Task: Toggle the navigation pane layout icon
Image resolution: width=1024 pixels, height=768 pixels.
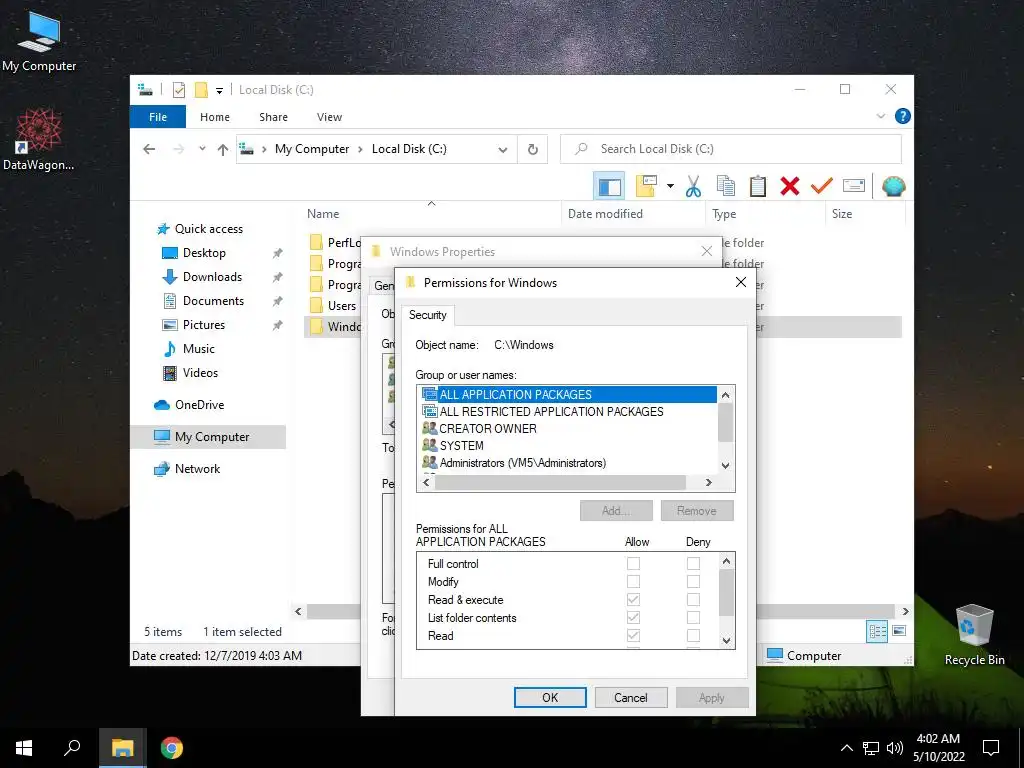Action: tap(609, 186)
